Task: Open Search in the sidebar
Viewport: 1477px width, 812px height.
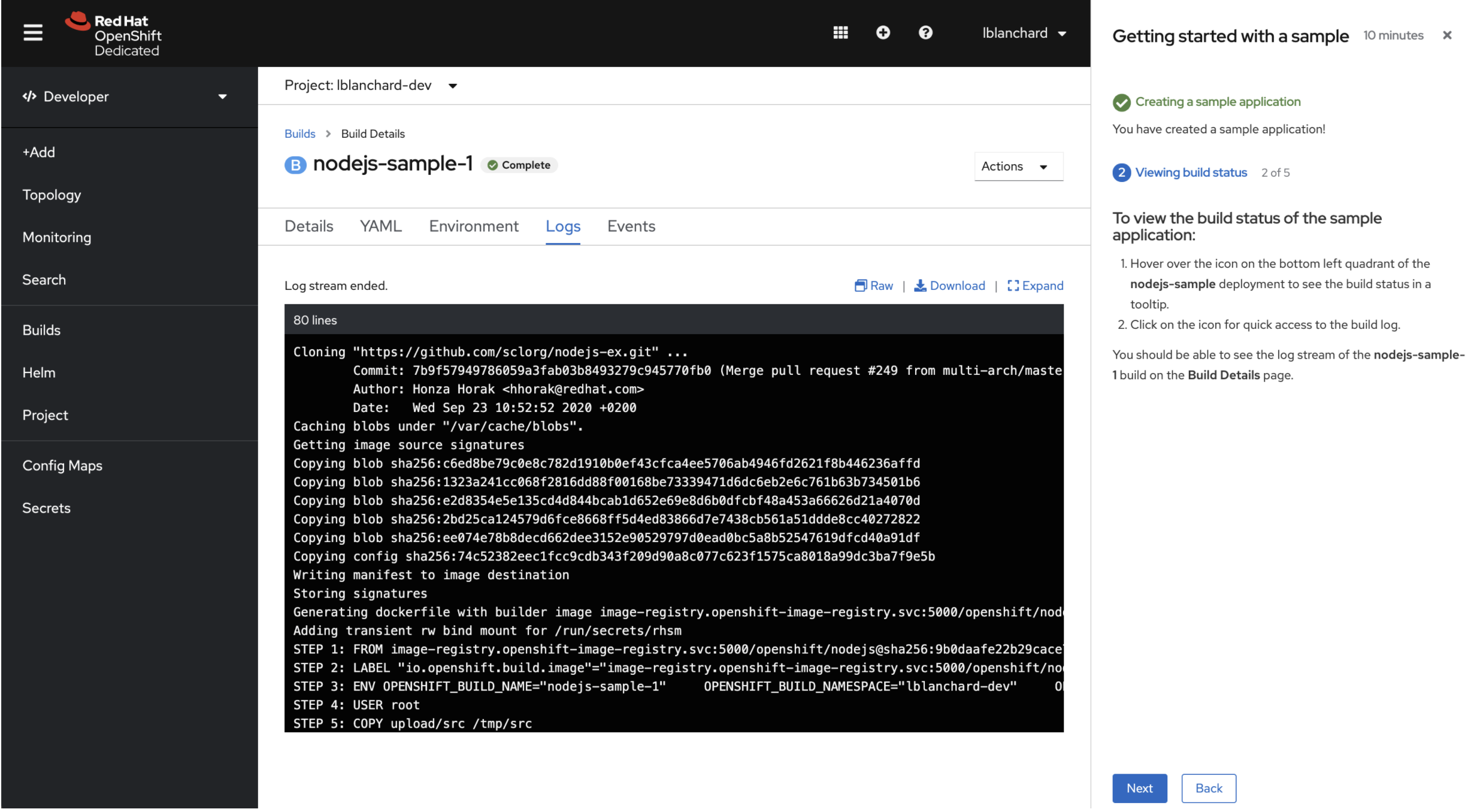Action: [x=44, y=280]
